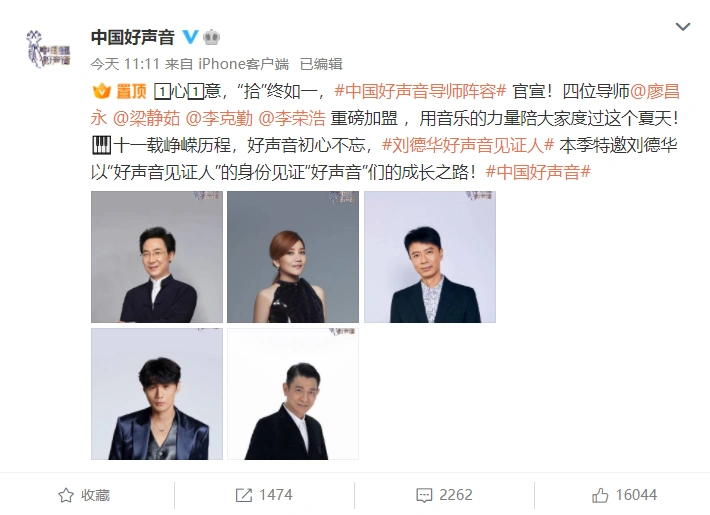Image resolution: width=710 pixels, height=515 pixels.
Task: Like the post with thumbs-up icon
Action: [x=600, y=495]
